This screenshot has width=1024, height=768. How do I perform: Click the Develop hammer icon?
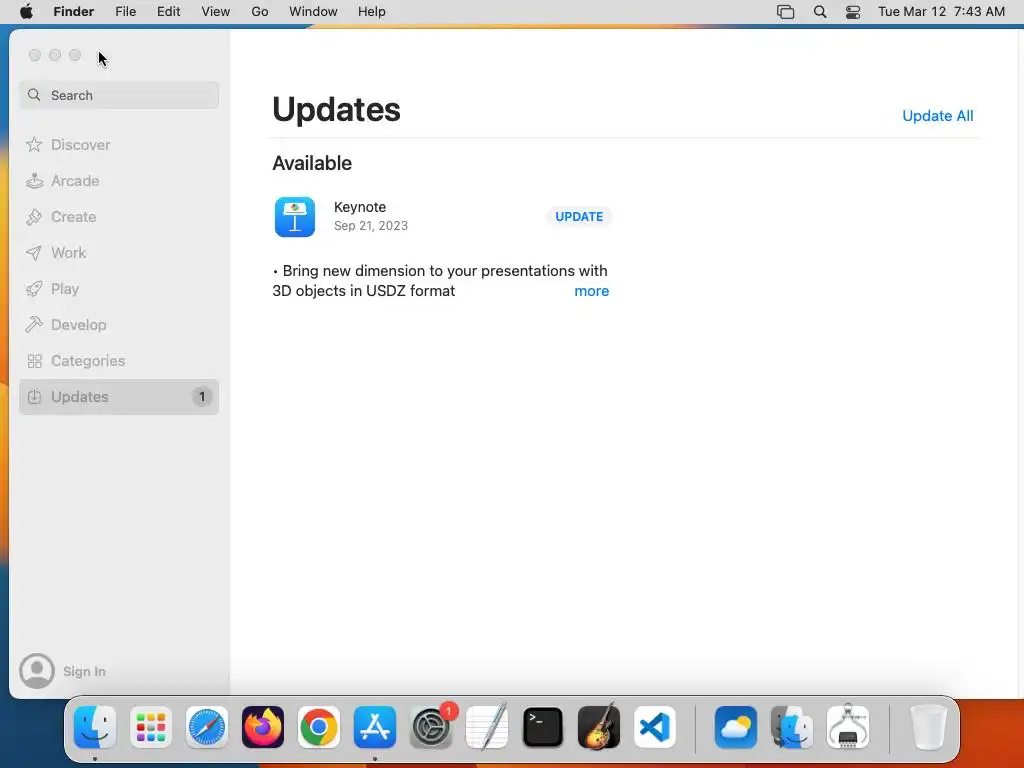click(34, 325)
